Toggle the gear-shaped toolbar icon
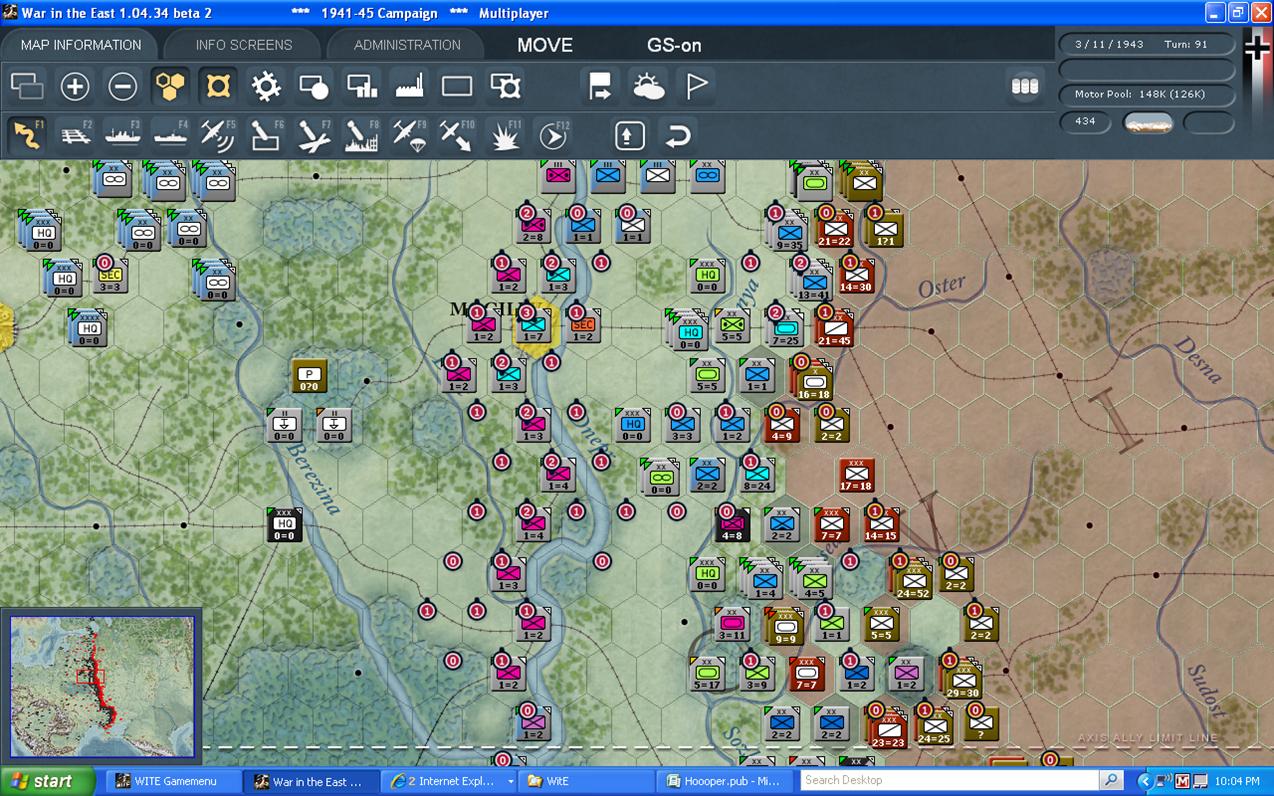1274x796 pixels. 266,87
